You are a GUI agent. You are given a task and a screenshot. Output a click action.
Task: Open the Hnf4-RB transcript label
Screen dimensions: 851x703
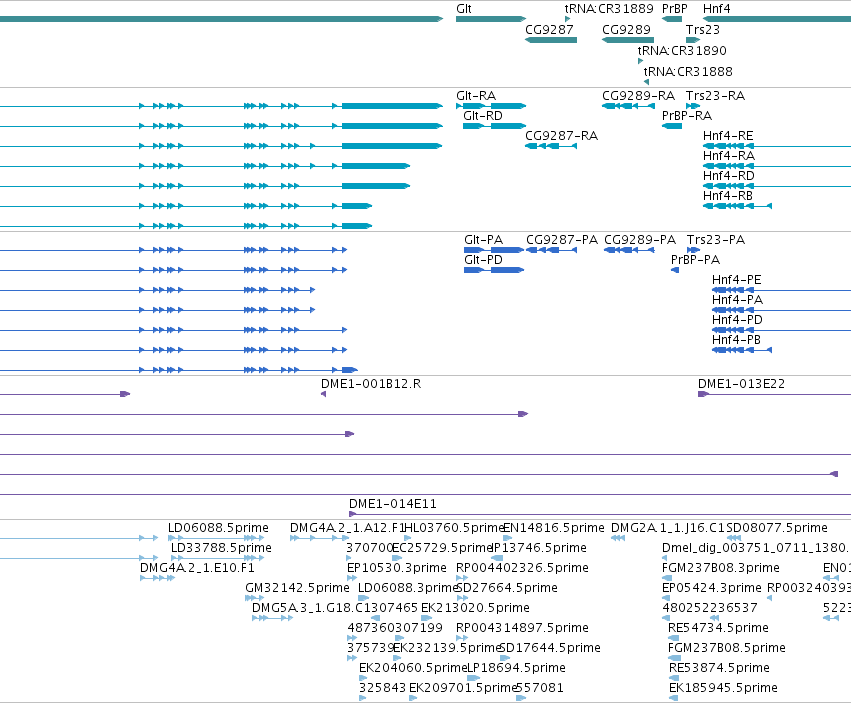click(x=728, y=195)
